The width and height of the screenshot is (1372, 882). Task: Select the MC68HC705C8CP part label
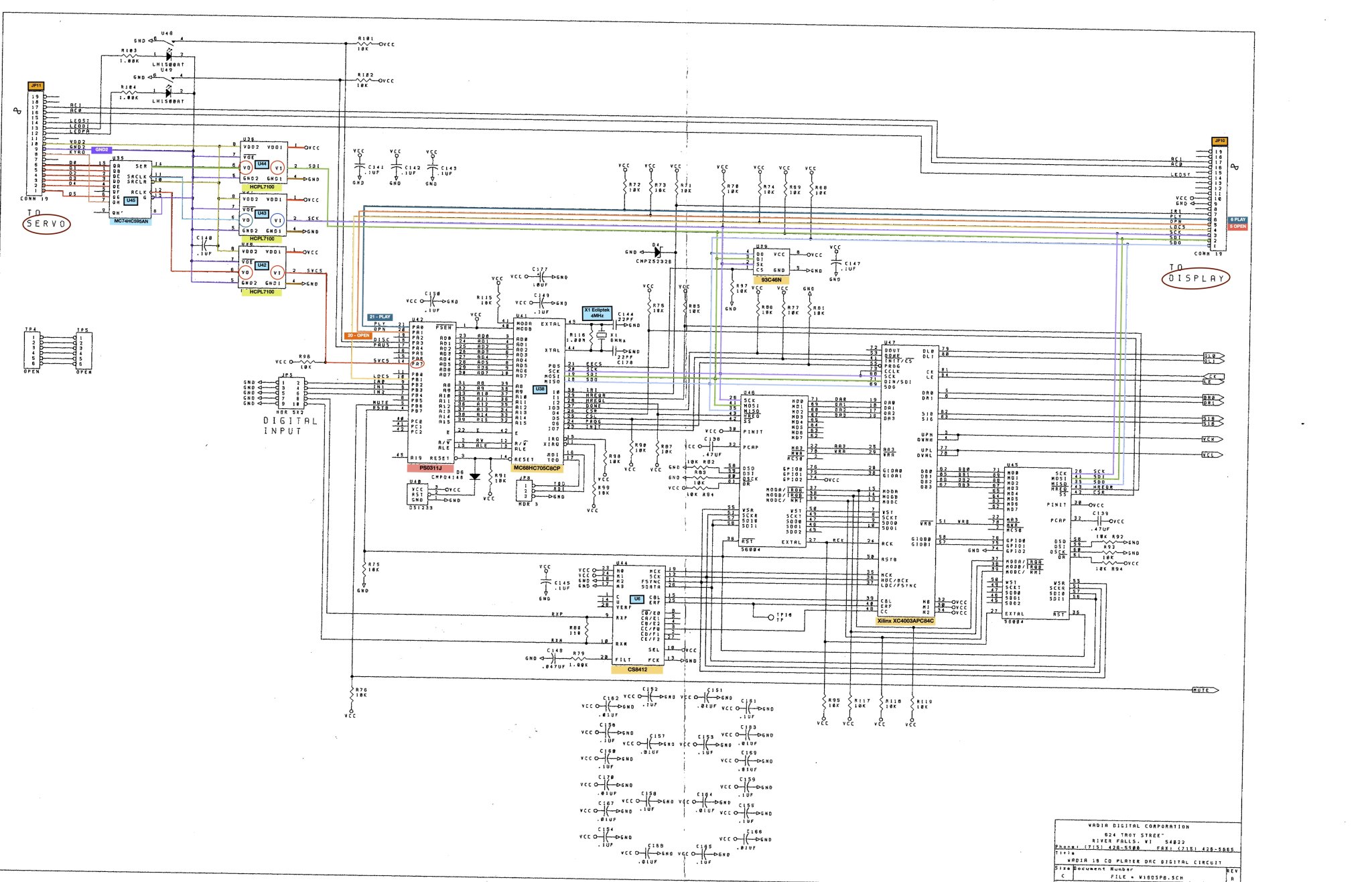point(537,468)
